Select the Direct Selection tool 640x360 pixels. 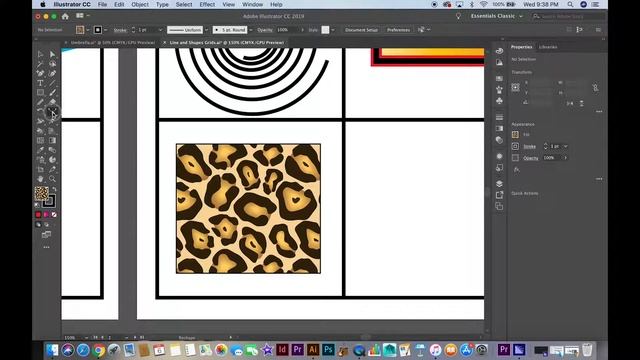point(52,54)
